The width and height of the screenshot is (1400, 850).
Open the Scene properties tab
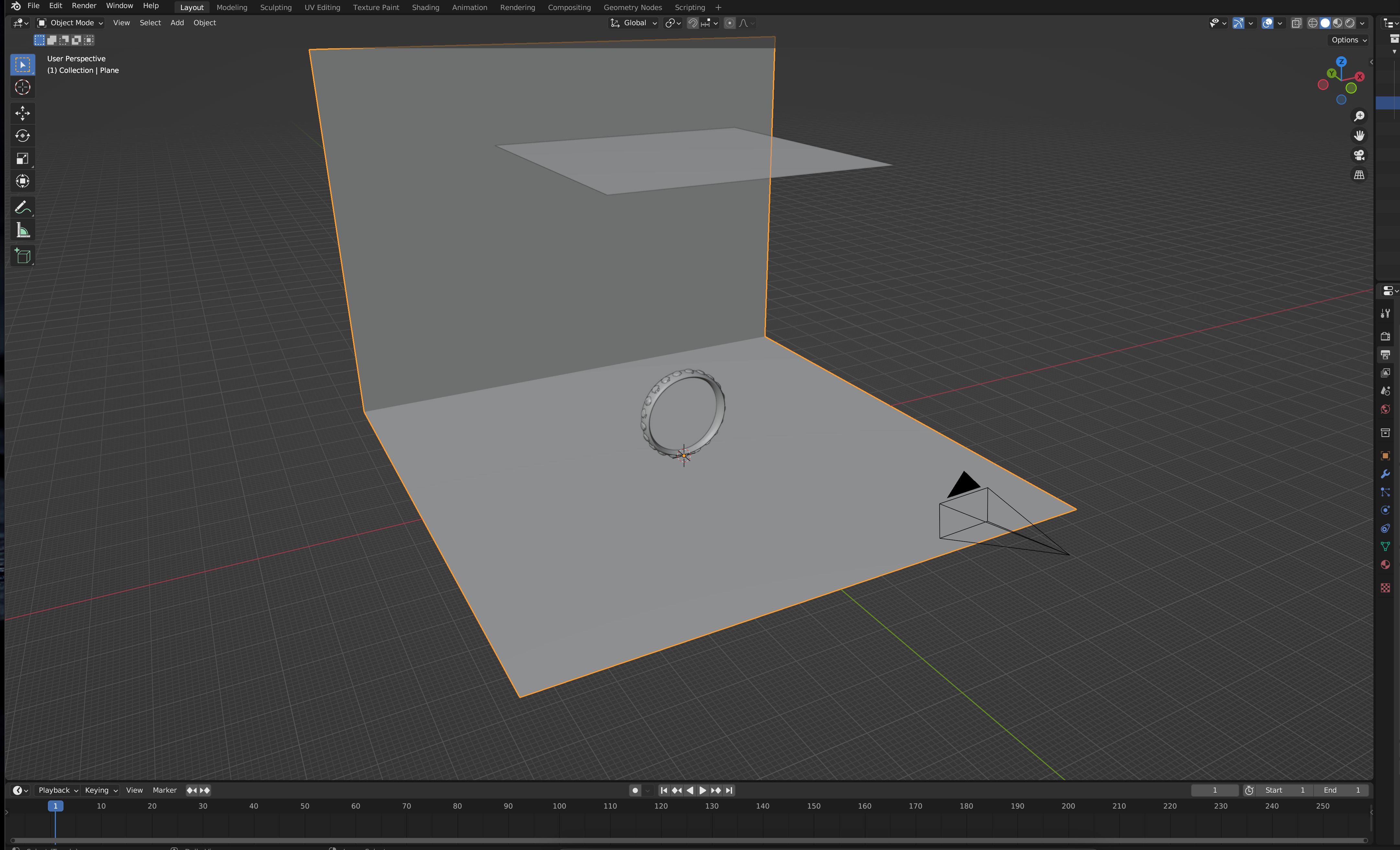(1385, 391)
